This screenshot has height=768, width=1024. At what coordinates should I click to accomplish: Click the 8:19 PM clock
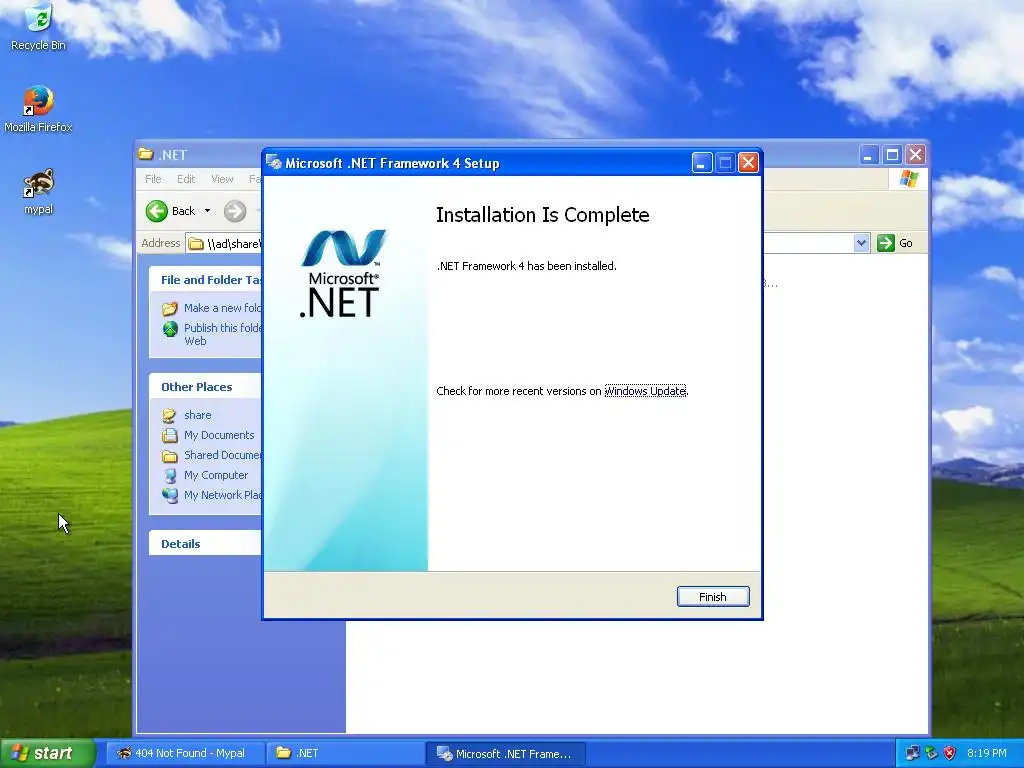[x=987, y=753]
